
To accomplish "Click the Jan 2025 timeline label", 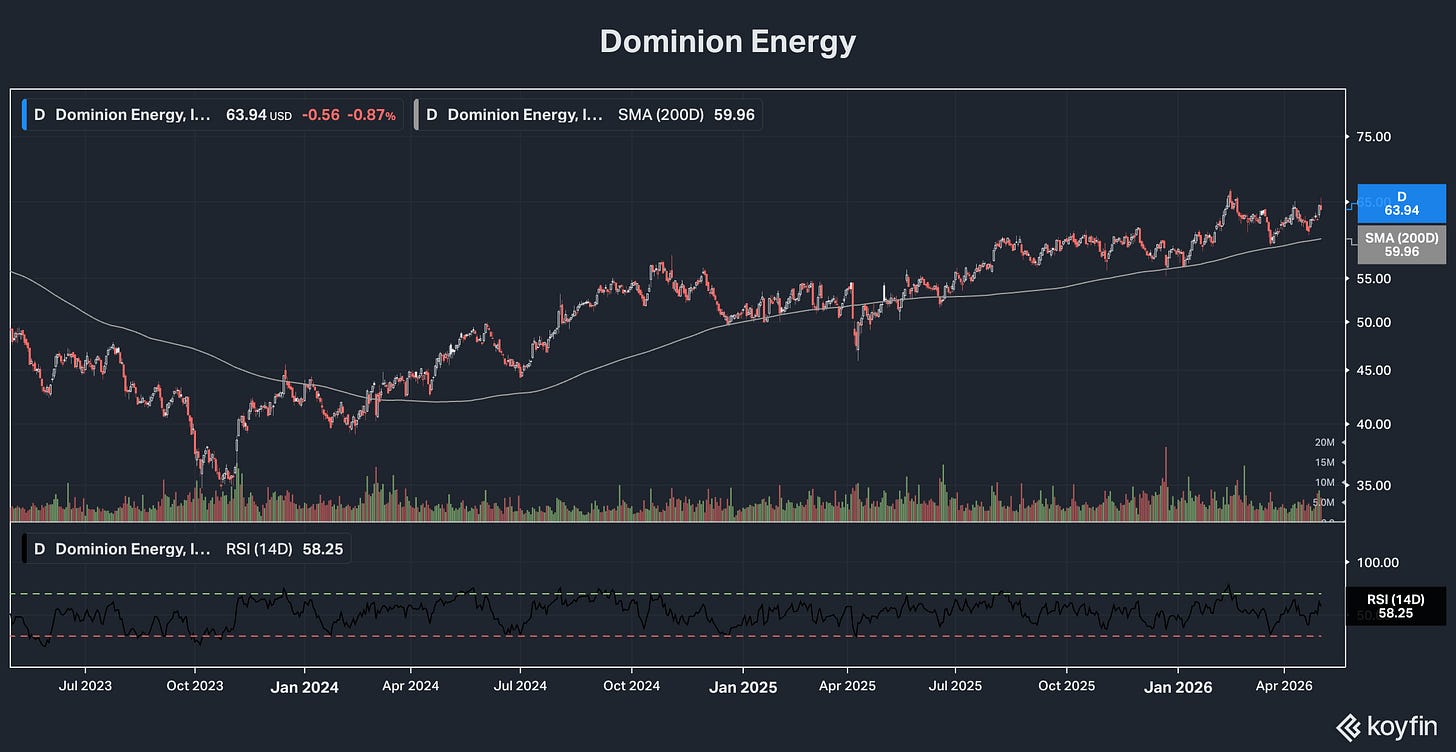I will tap(743, 687).
